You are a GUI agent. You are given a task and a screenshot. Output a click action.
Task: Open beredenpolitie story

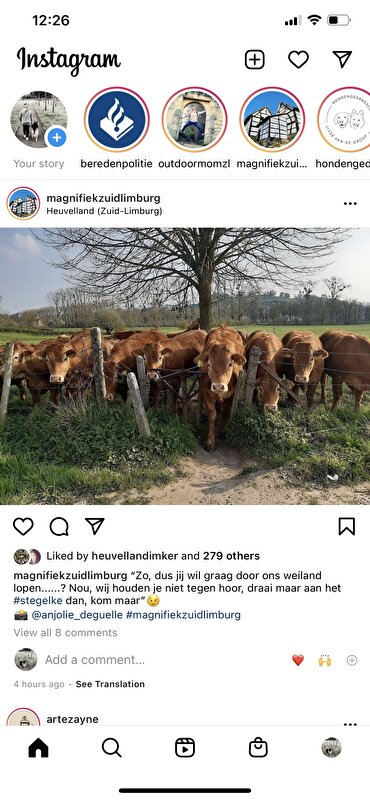tap(117, 119)
